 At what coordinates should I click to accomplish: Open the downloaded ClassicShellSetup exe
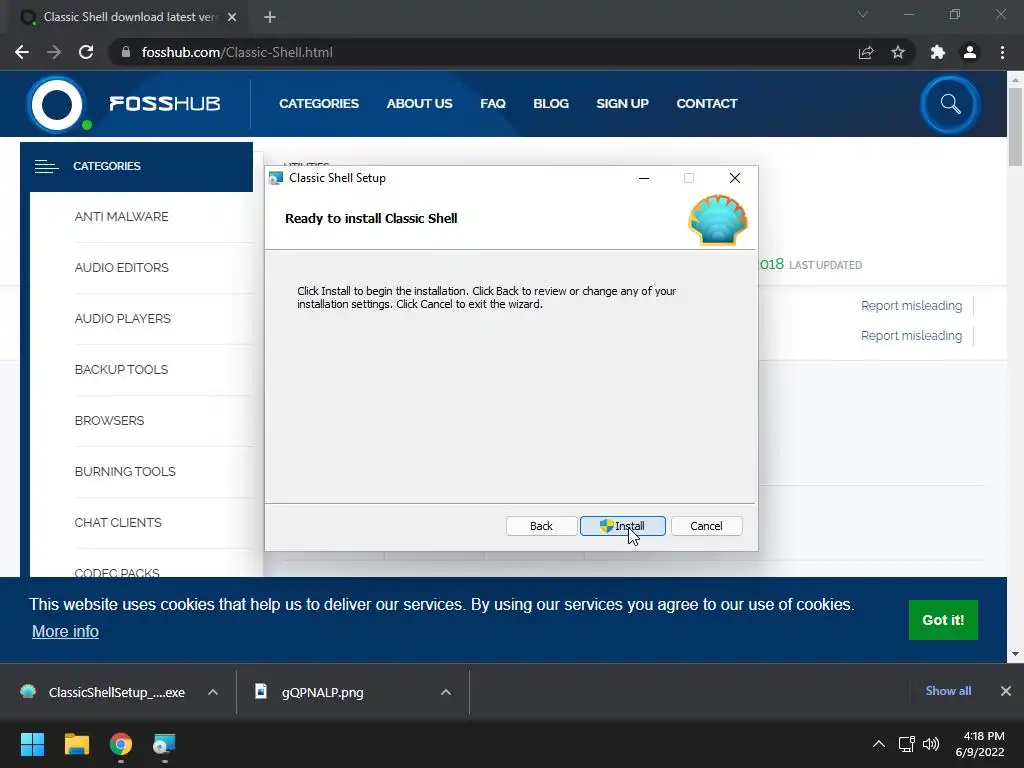click(x=103, y=692)
